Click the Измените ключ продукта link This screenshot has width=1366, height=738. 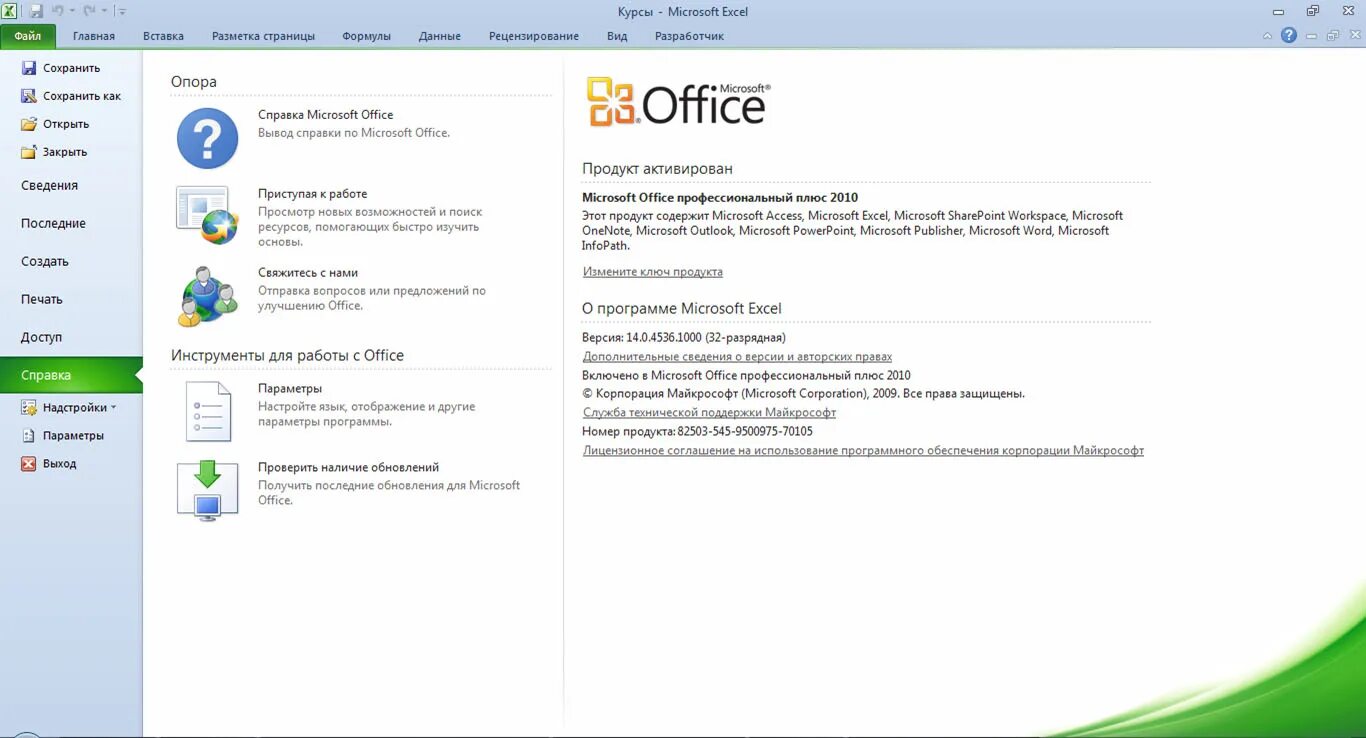652,272
